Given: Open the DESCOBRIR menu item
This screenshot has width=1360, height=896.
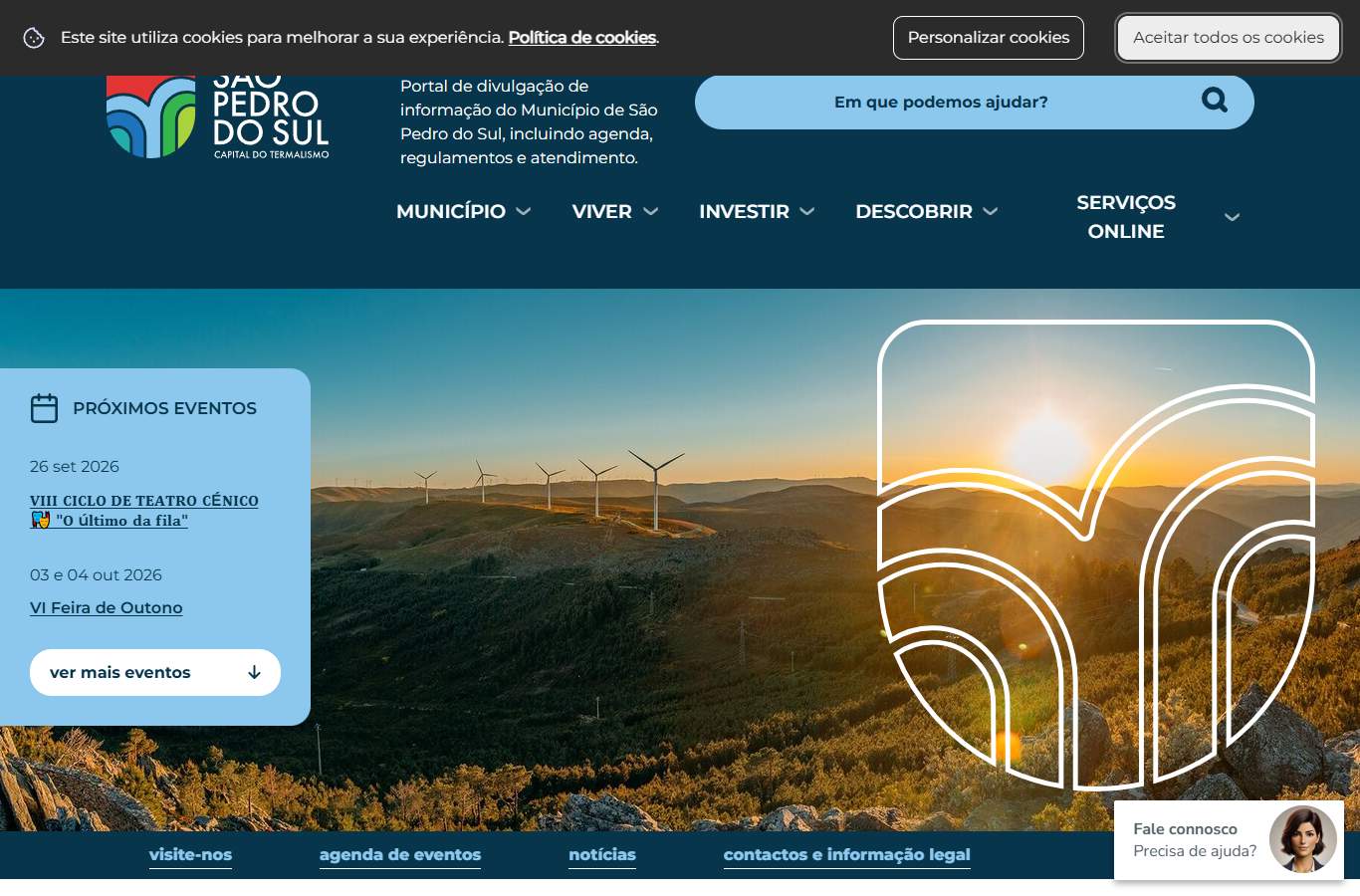Looking at the screenshot, I should pos(914,211).
